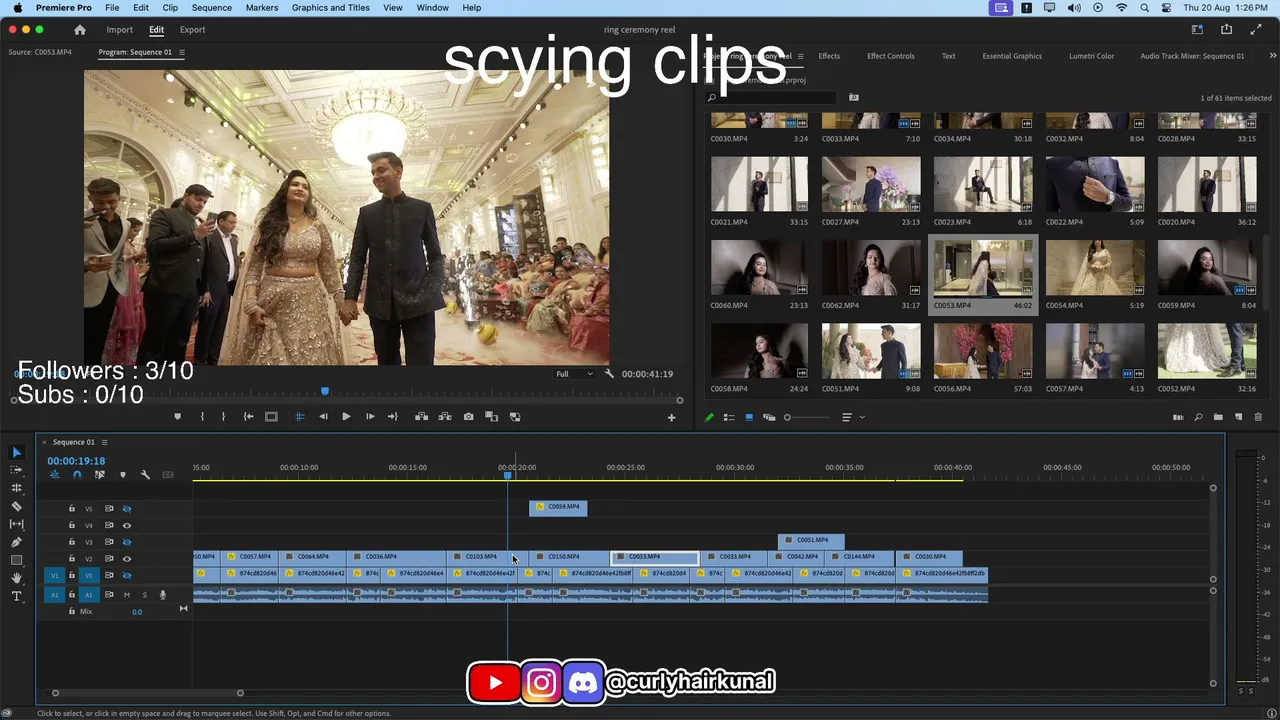Click Export Frame camera icon

[468, 417]
